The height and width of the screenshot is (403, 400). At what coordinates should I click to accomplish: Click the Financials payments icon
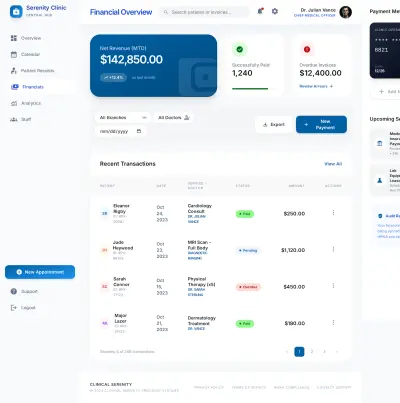pyautogui.click(x=15, y=87)
